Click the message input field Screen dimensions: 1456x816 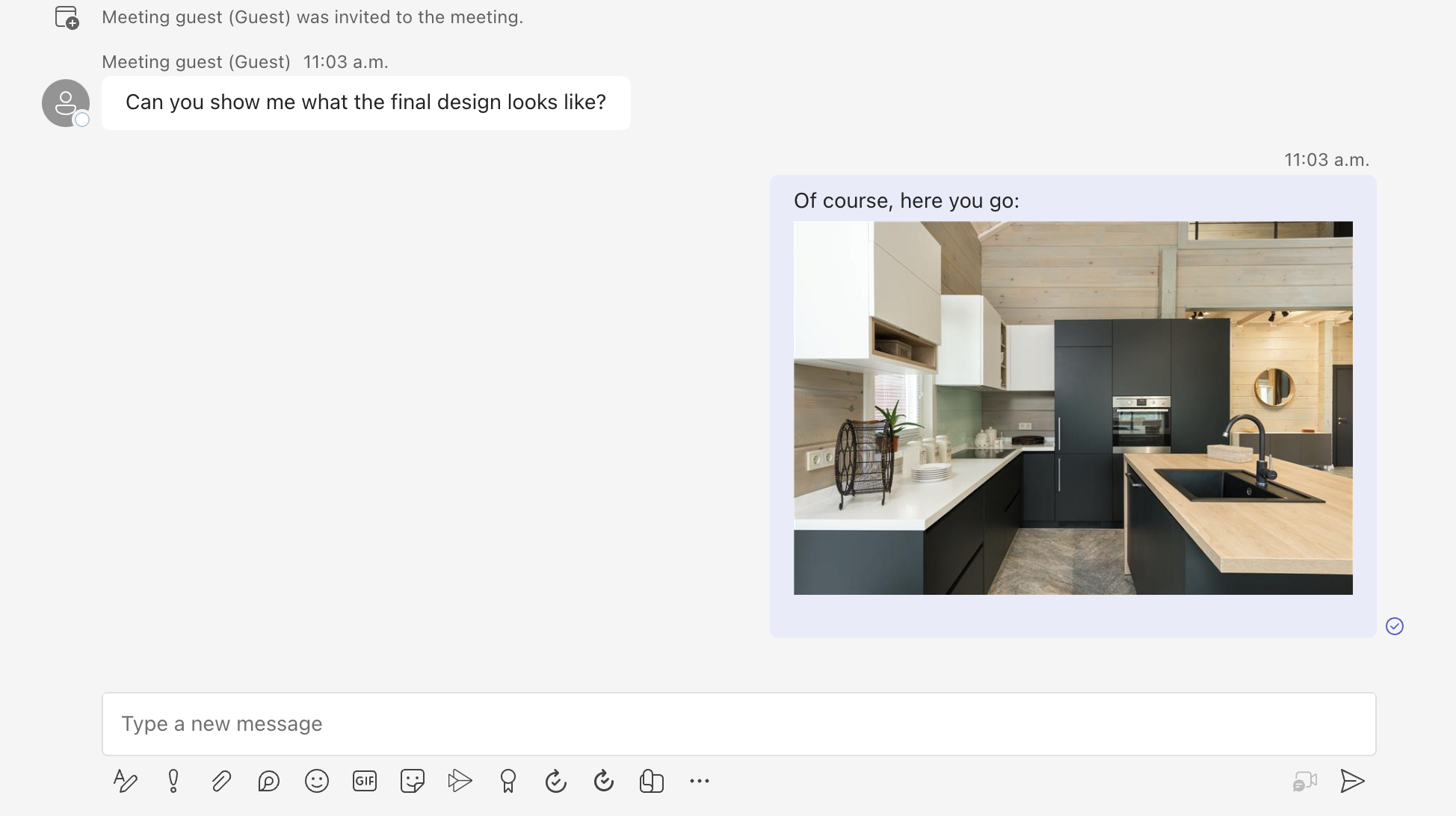click(739, 723)
